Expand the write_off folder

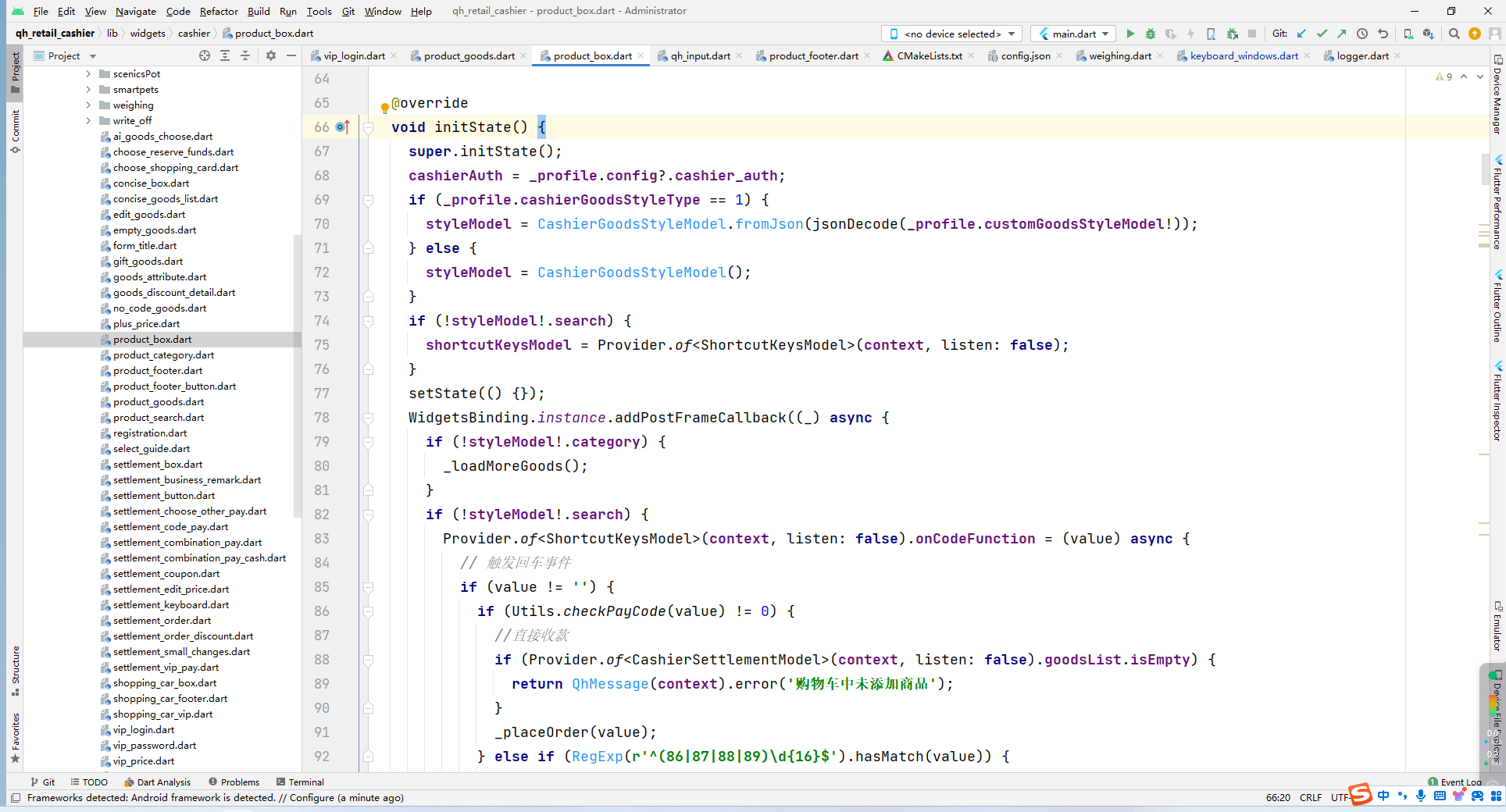[x=88, y=120]
